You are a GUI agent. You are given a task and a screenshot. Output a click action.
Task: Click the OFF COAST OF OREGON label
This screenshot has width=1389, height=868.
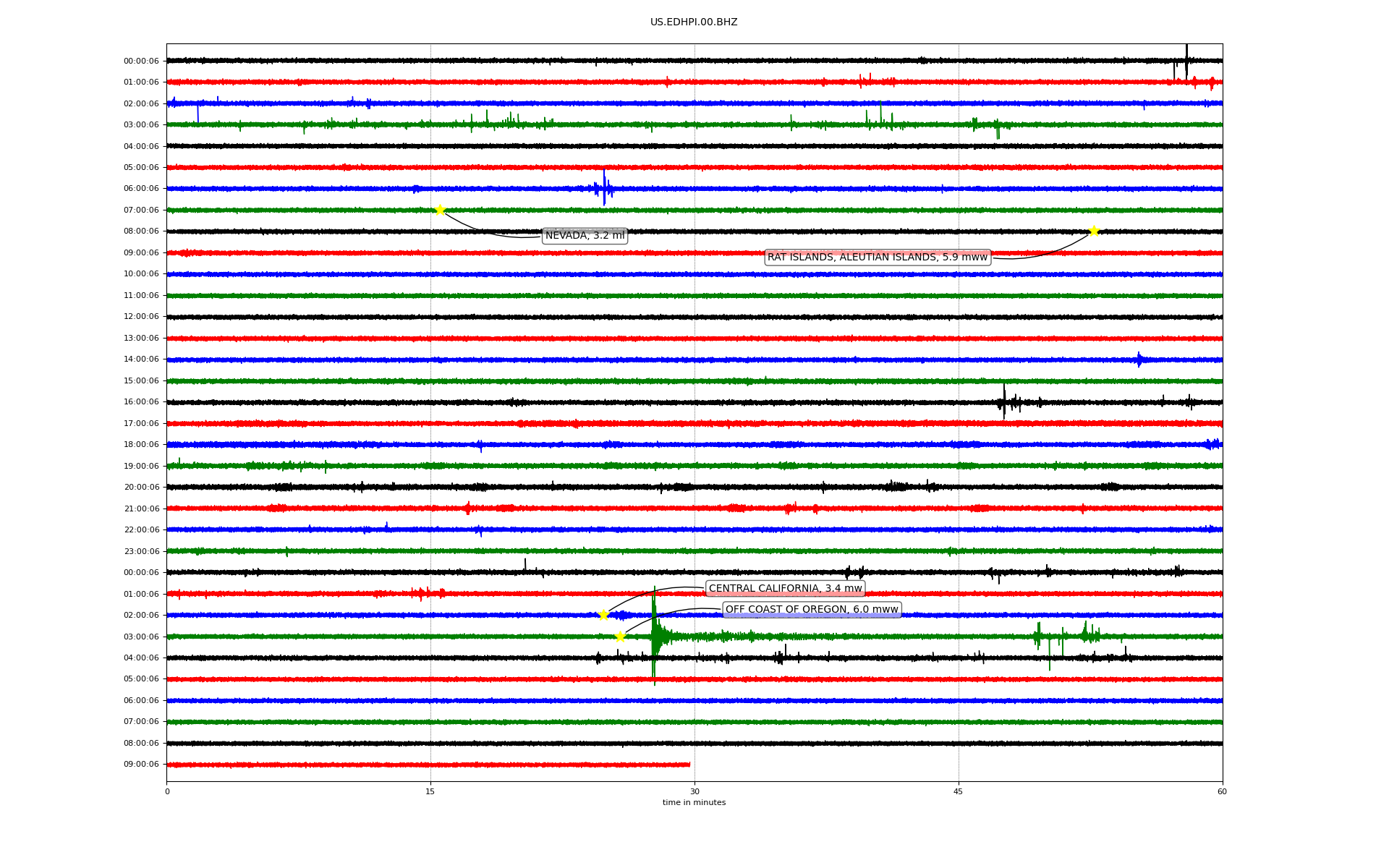tap(812, 610)
